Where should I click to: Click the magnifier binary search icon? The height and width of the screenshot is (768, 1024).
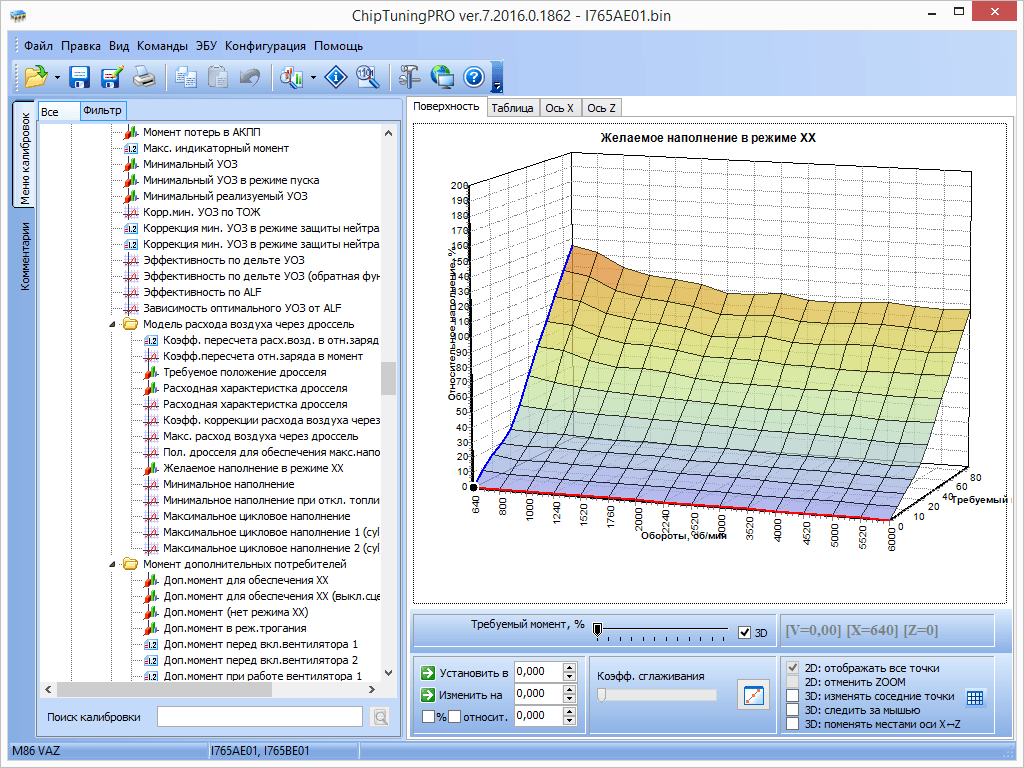367,76
